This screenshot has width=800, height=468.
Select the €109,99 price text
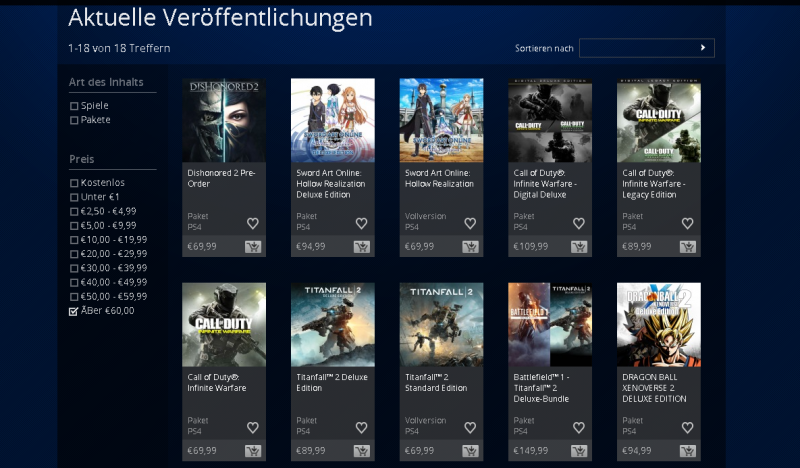pos(531,247)
